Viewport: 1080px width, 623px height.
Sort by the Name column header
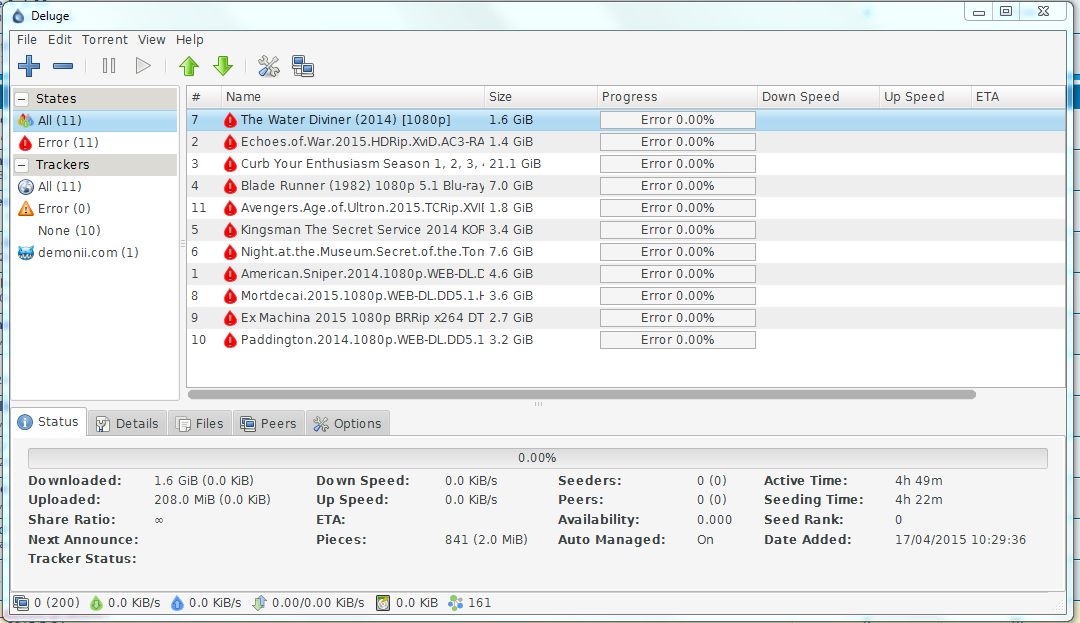coord(353,97)
